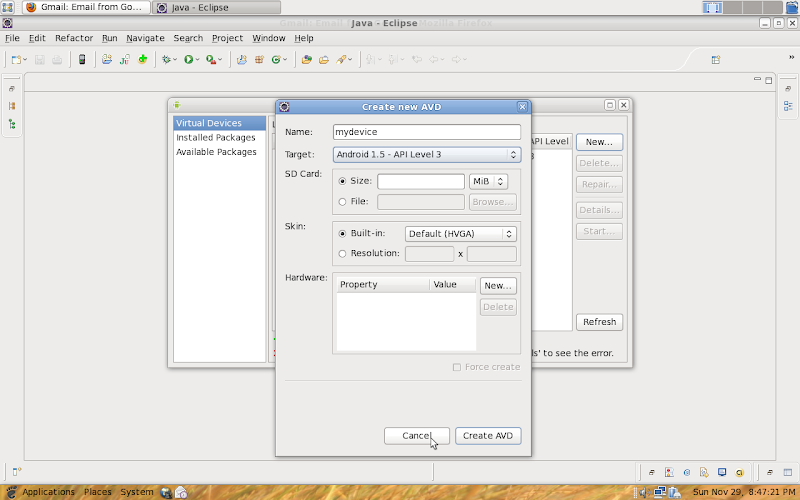Screen dimensions: 800x500
Task: Open the External Tools dropdown arrow
Action: (x=220, y=60)
